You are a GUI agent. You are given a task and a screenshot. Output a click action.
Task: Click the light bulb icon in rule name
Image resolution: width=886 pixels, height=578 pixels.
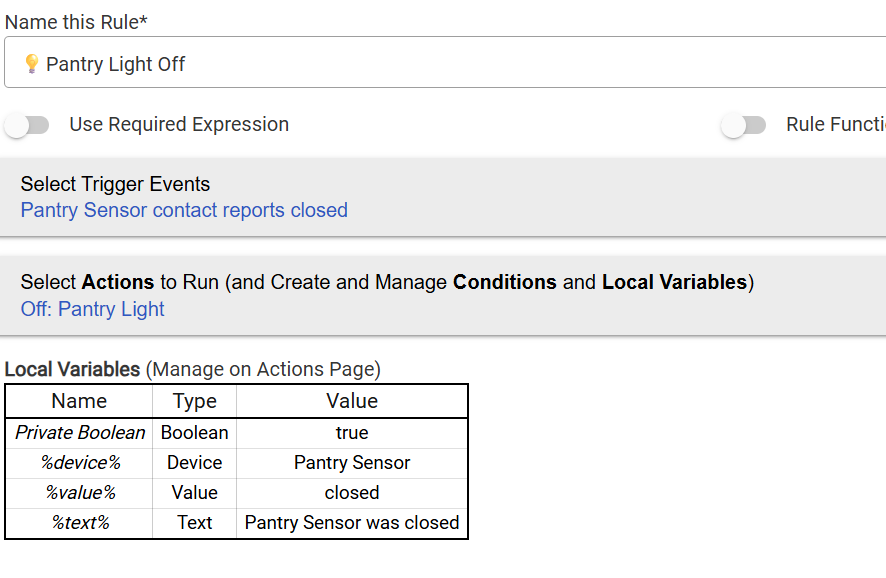tap(32, 63)
